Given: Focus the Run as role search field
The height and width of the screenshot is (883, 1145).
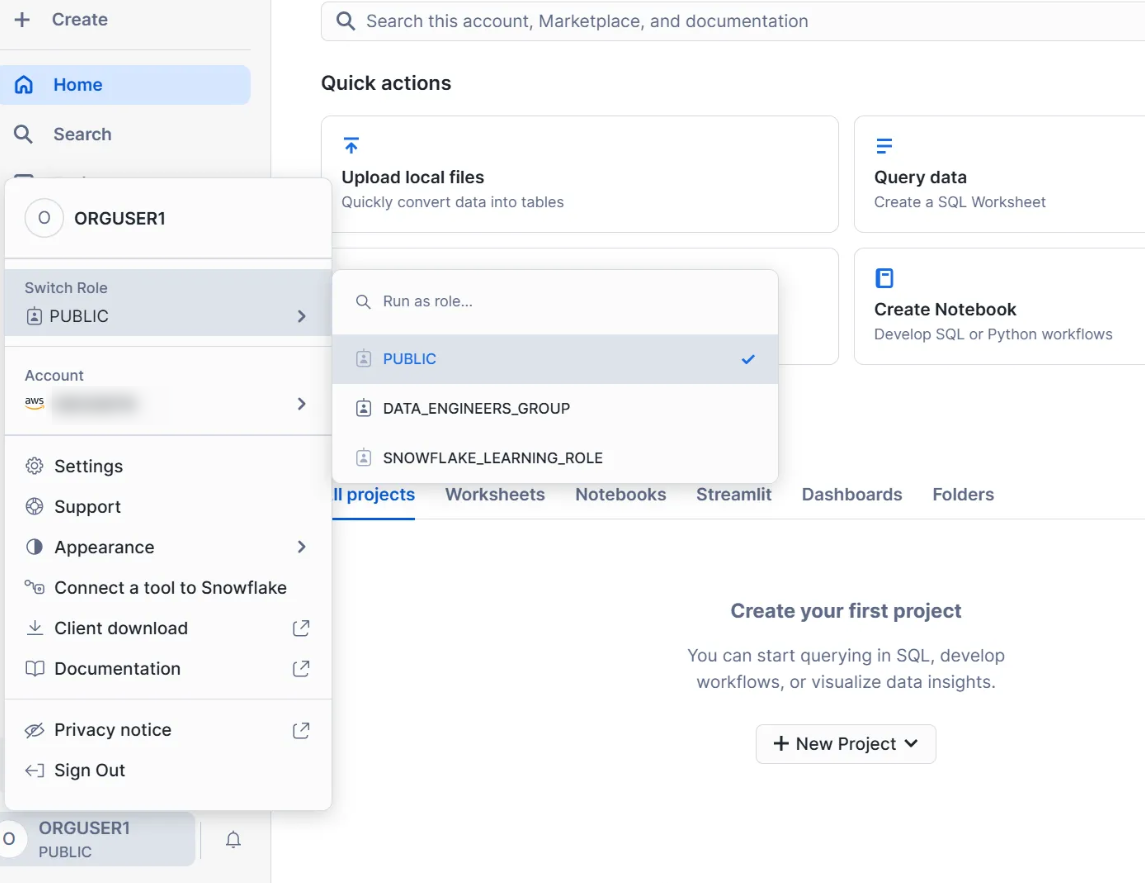Looking at the screenshot, I should (555, 302).
